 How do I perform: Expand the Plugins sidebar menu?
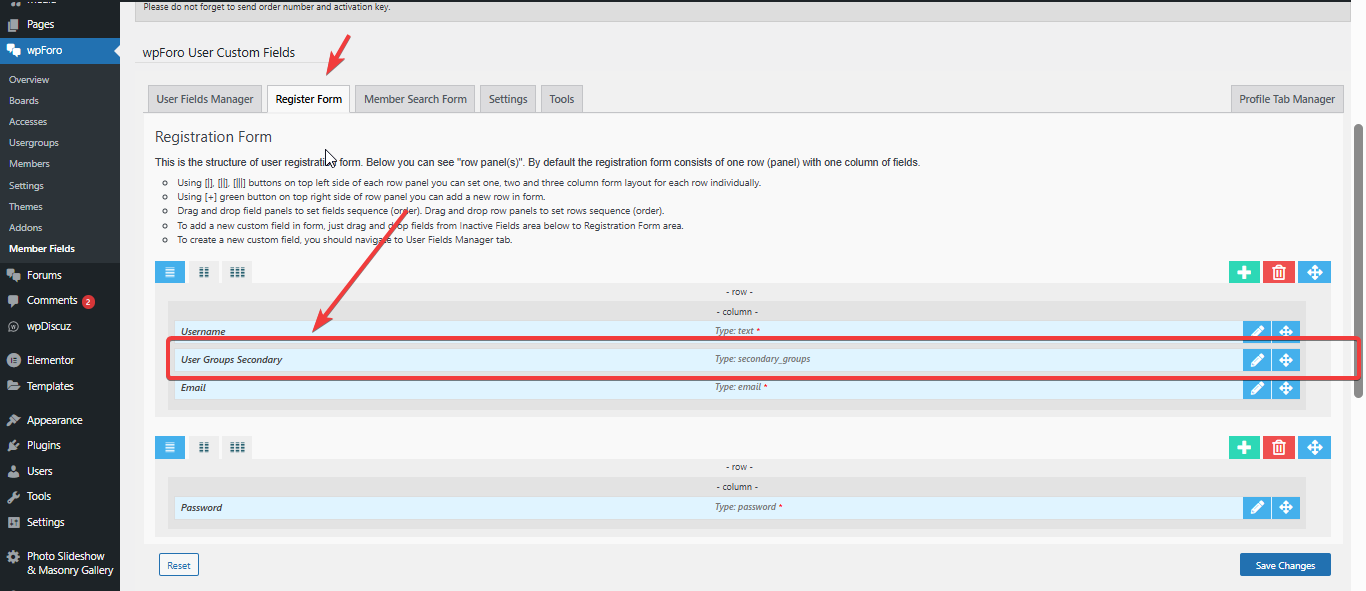pyautogui.click(x=44, y=445)
